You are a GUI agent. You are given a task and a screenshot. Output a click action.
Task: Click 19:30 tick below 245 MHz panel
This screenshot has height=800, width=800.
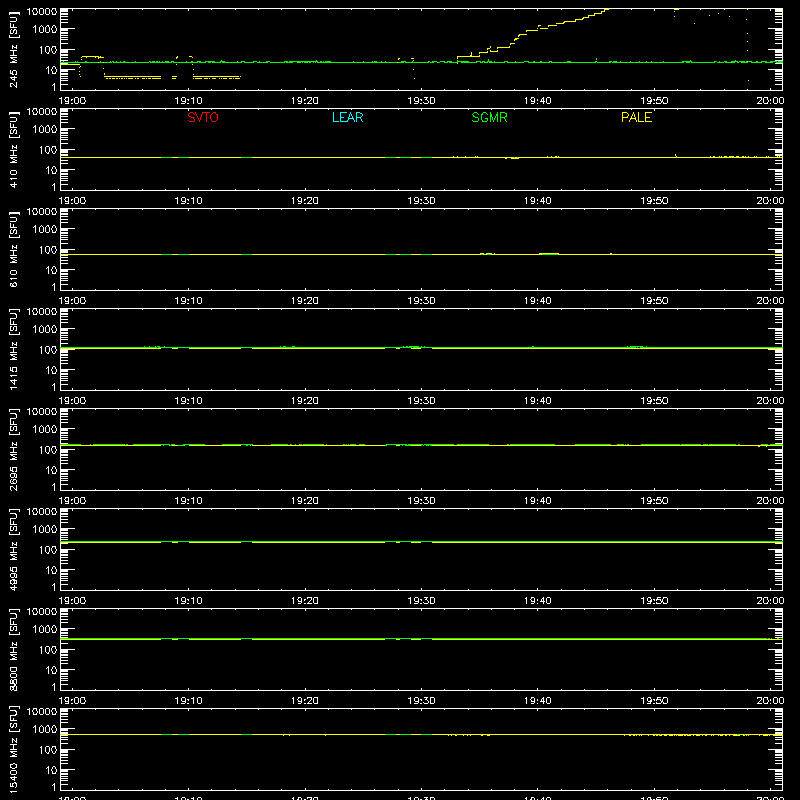click(421, 101)
